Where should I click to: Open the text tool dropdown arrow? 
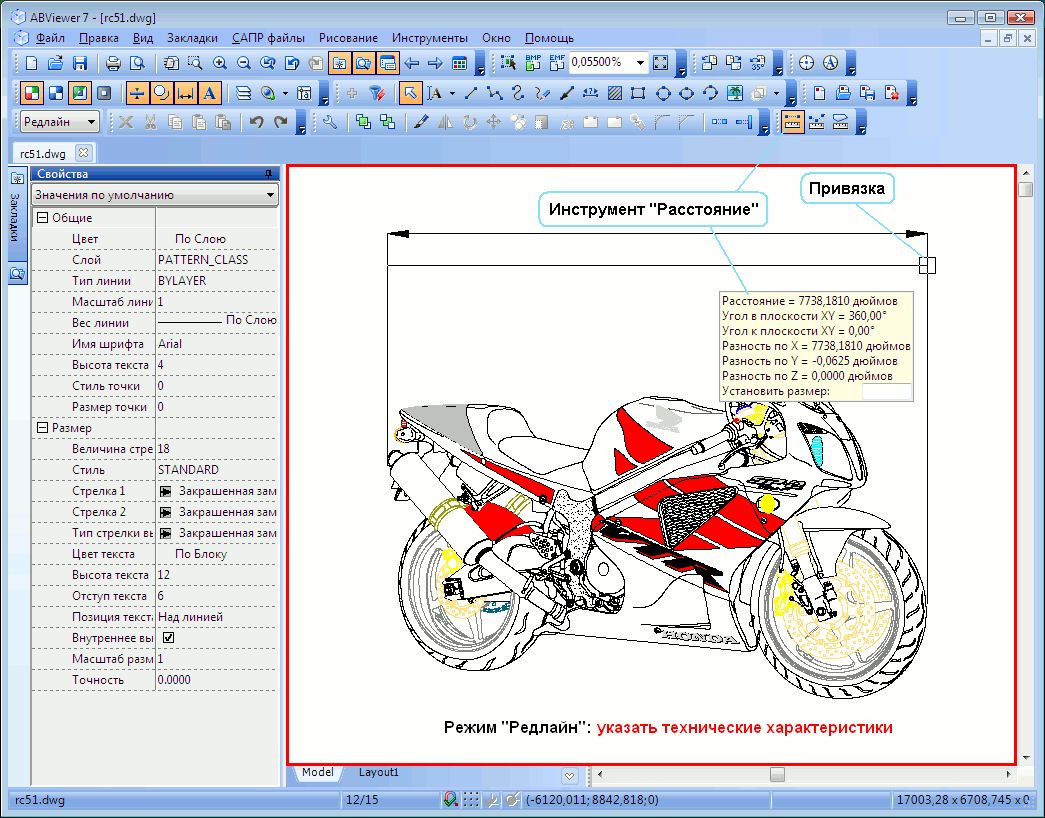coord(453,93)
